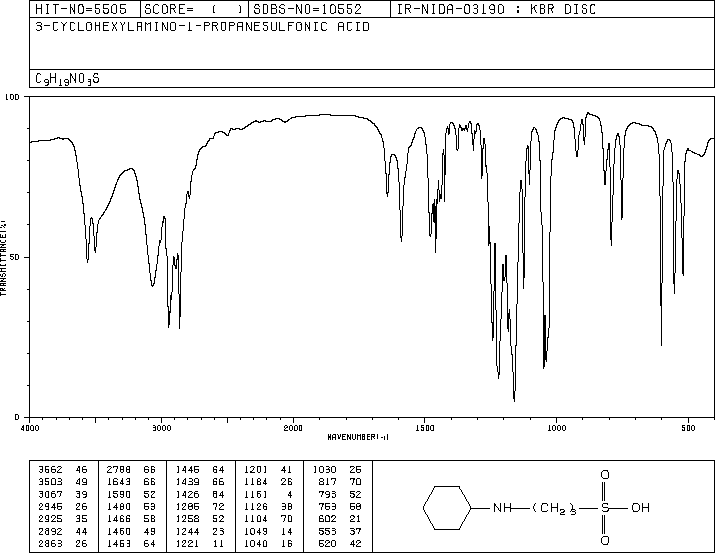Select peak value 1221 in the peak table

point(187,543)
